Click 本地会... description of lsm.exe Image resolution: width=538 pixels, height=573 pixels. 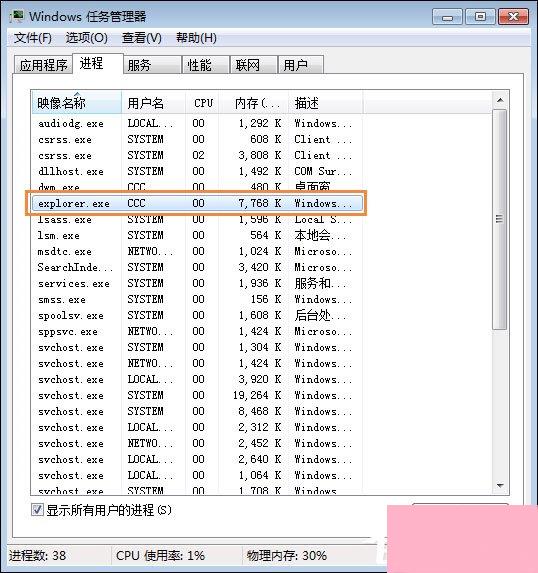pyautogui.click(x=320, y=235)
